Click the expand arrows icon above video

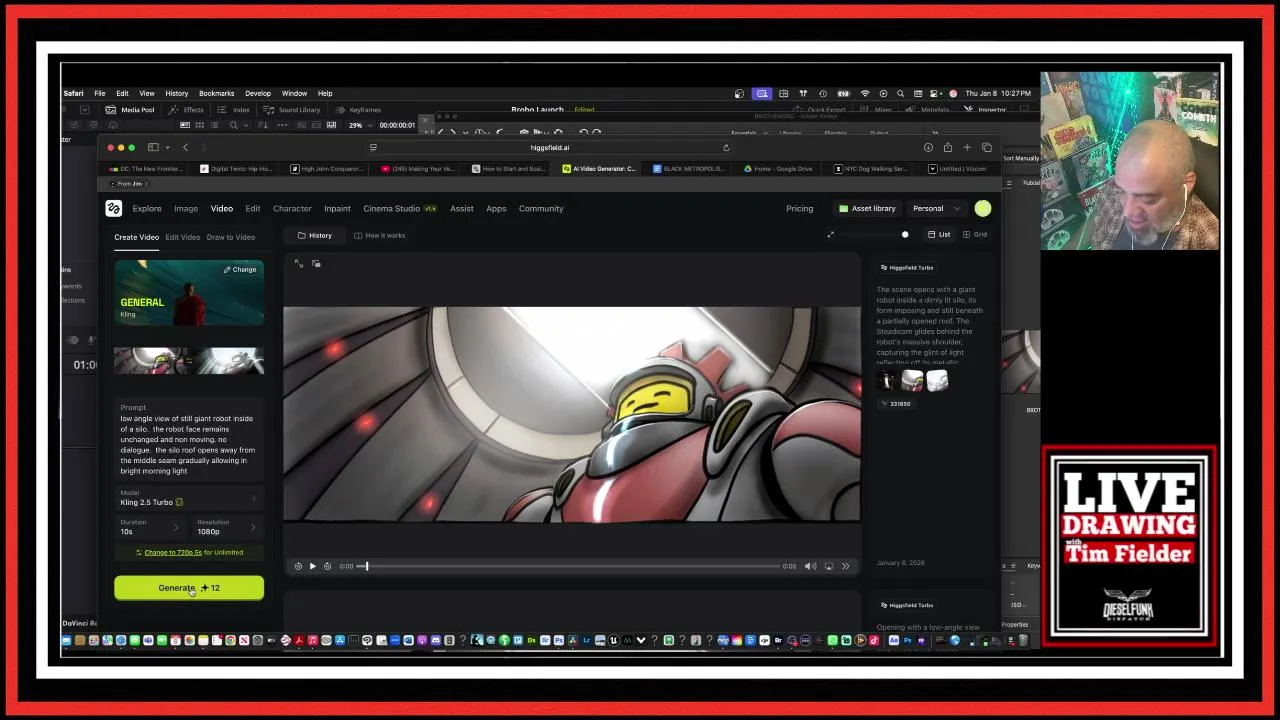[x=299, y=263]
